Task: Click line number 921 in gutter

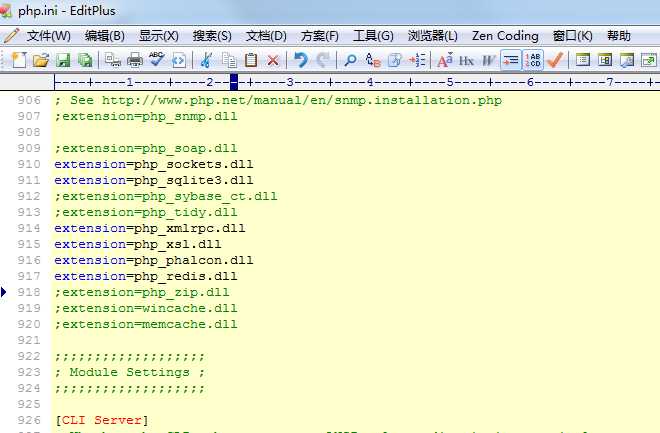Action: tap(29, 340)
